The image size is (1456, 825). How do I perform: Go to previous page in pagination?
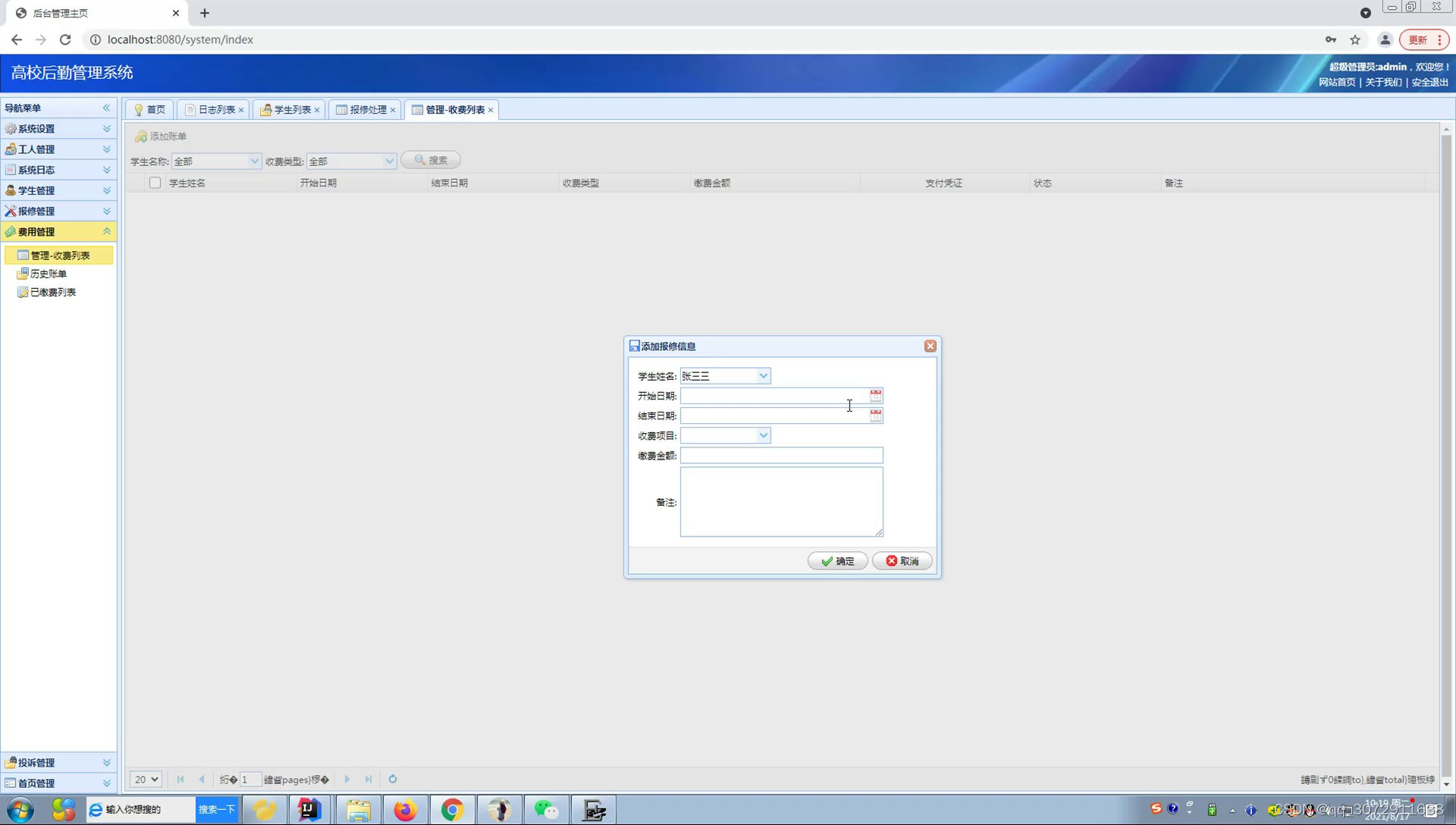pyautogui.click(x=202, y=780)
